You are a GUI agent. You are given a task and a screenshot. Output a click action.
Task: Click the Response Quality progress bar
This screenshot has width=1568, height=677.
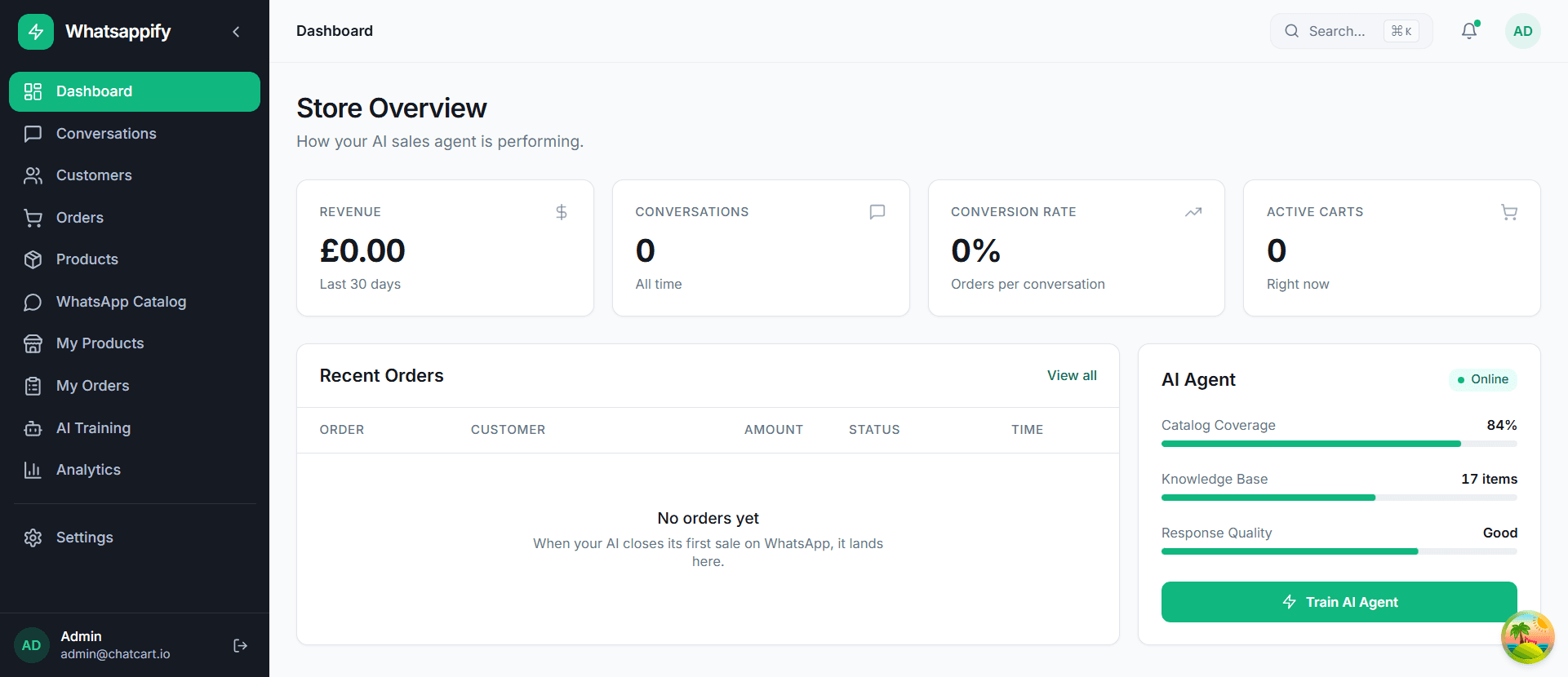1339,551
